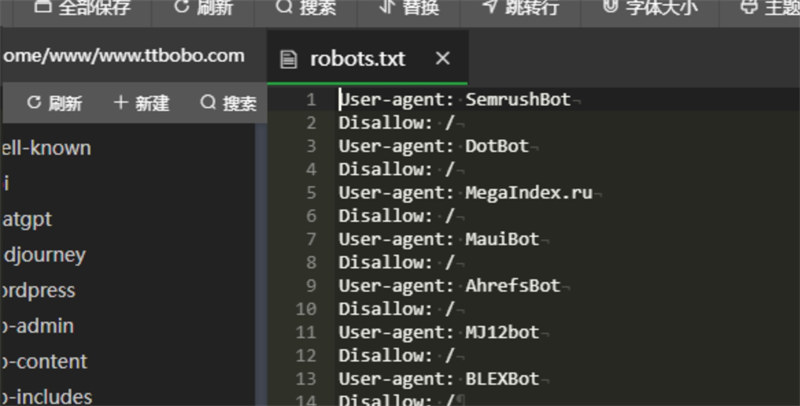Refresh the file tree with 刷新
The image size is (800, 406).
(x=54, y=103)
